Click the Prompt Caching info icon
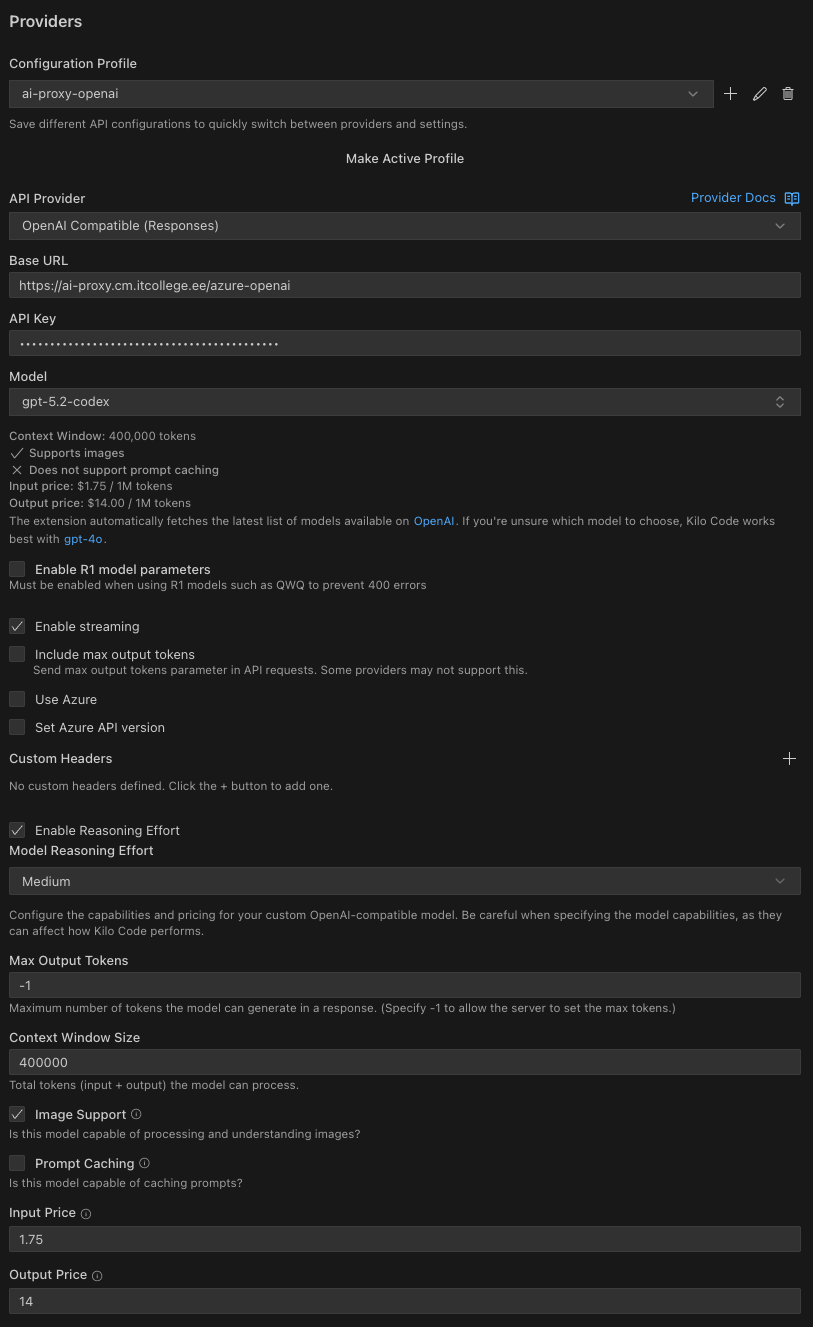The image size is (813, 1327). (145, 1163)
